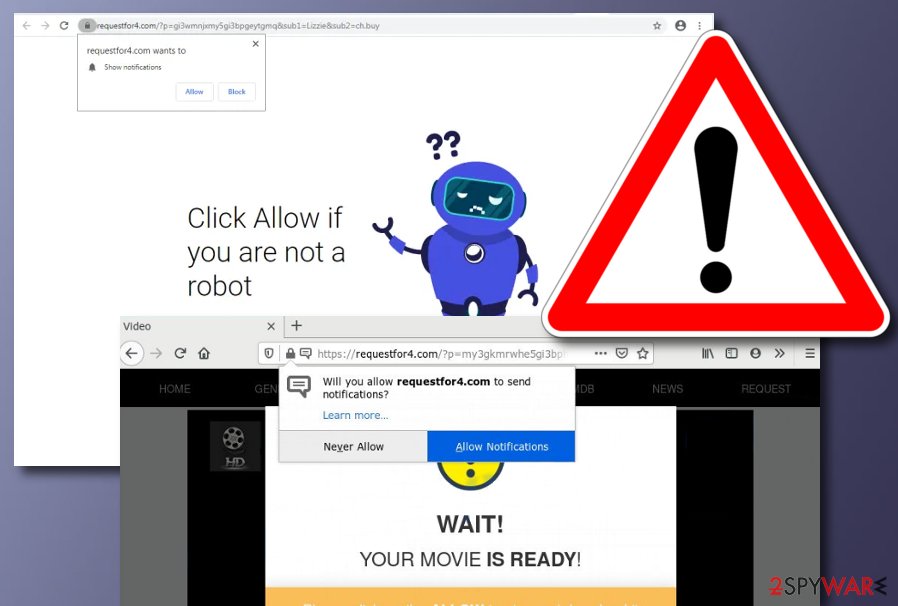Click the Firefox address bar URL text

point(440,354)
